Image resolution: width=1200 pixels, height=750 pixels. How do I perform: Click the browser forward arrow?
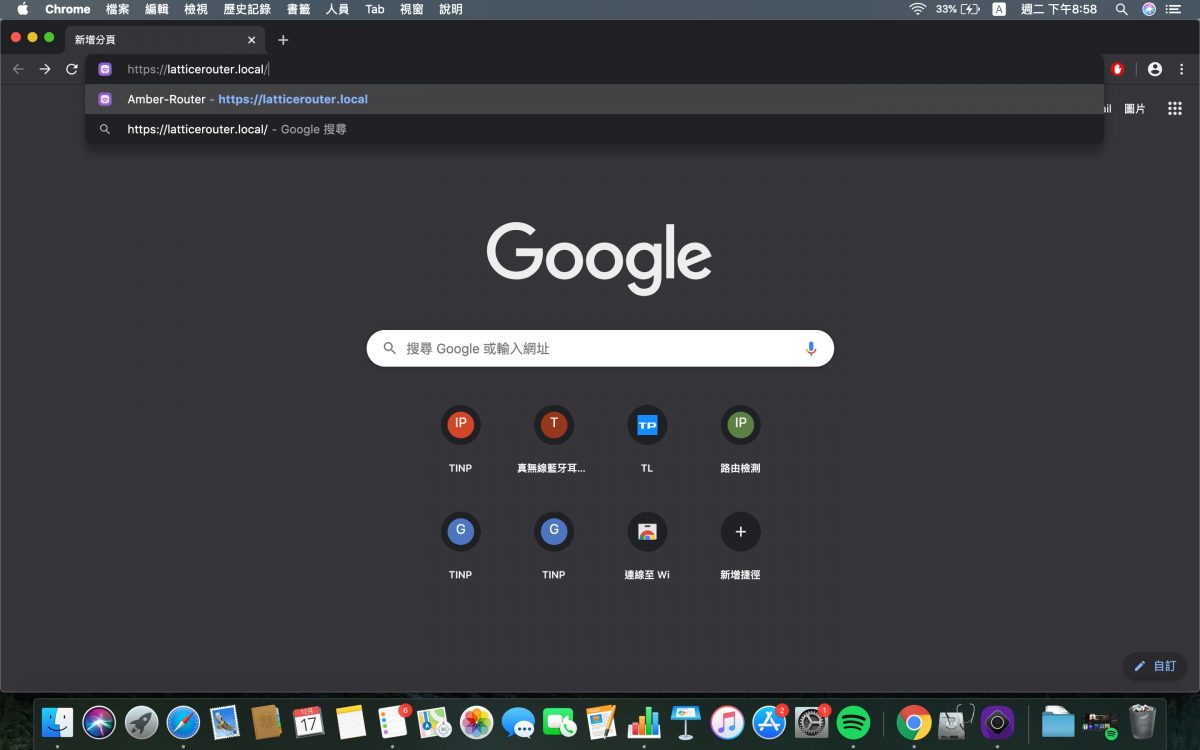(45, 69)
